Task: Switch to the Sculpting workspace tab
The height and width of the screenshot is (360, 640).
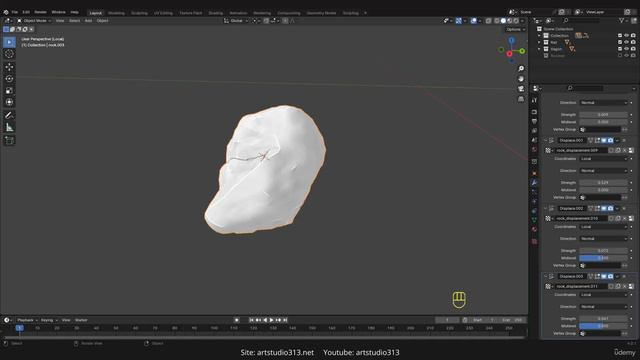Action: click(139, 13)
